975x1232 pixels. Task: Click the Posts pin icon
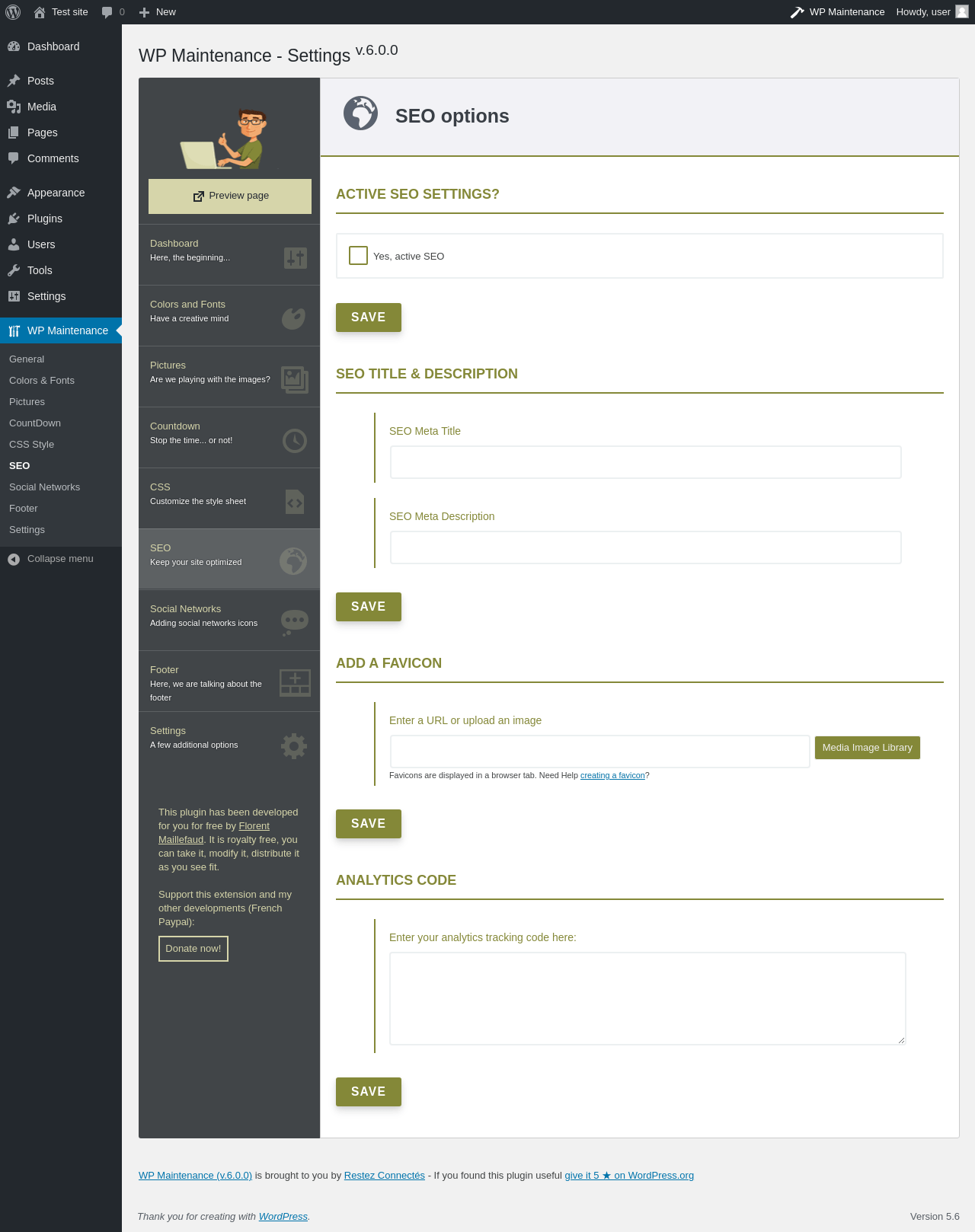pyautogui.click(x=14, y=81)
